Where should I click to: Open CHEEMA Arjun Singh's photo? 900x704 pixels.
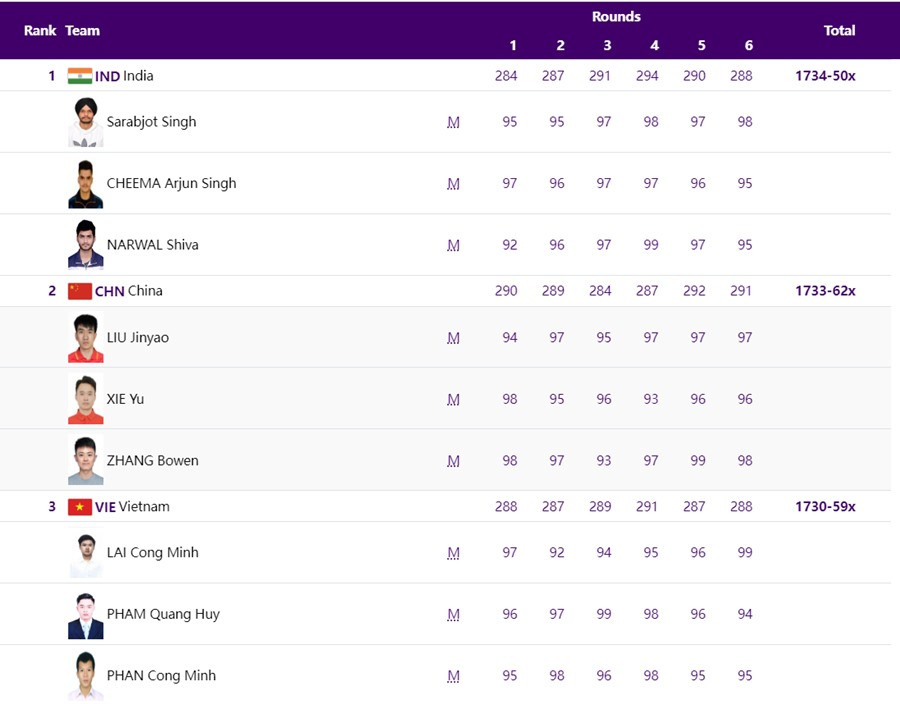86,184
